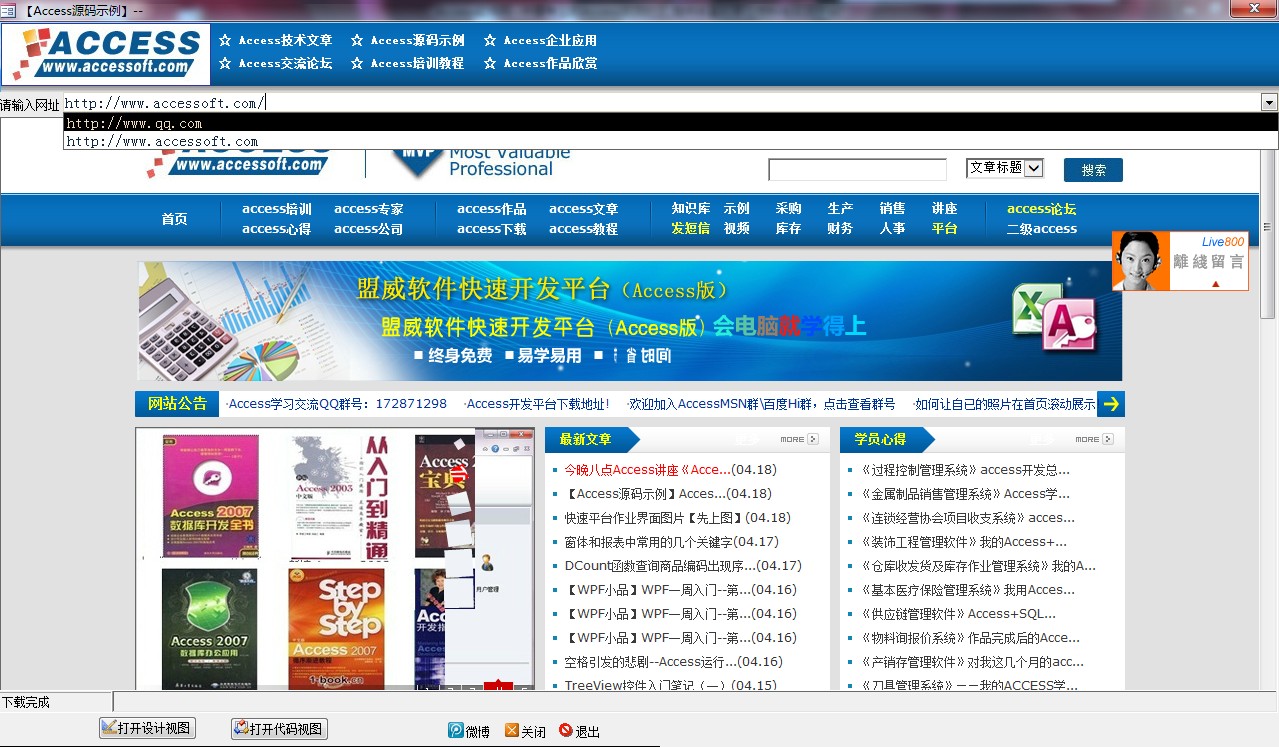Open DCount函数查询商品编码 article link
The image size is (1279, 747).
point(683,566)
